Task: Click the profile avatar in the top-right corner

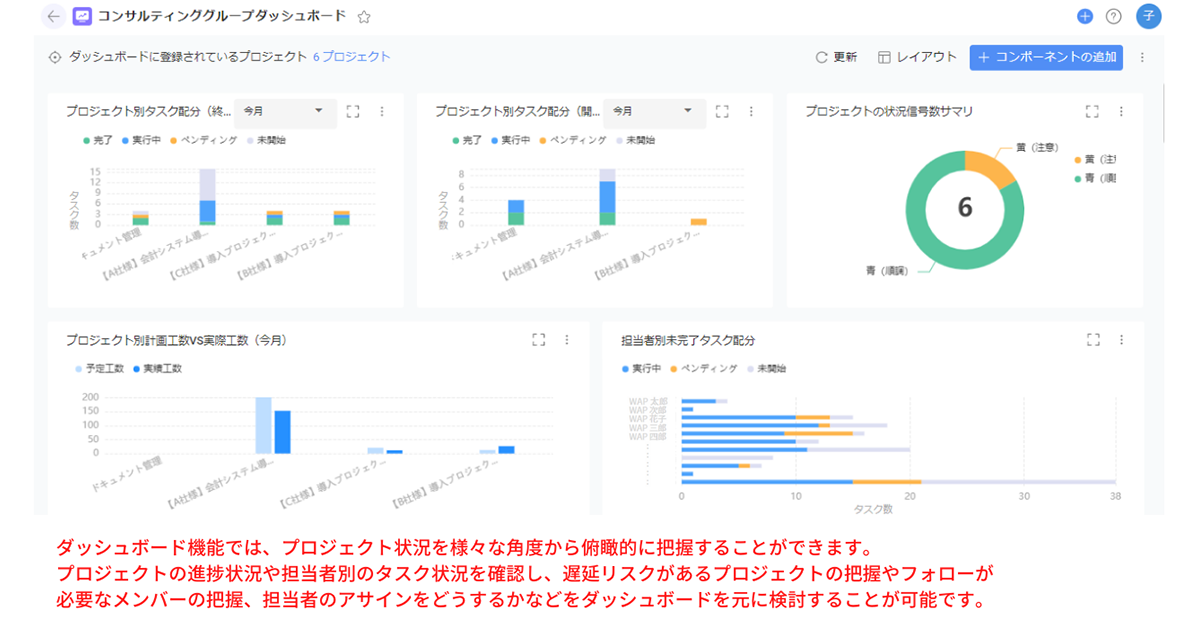Action: point(1147,16)
